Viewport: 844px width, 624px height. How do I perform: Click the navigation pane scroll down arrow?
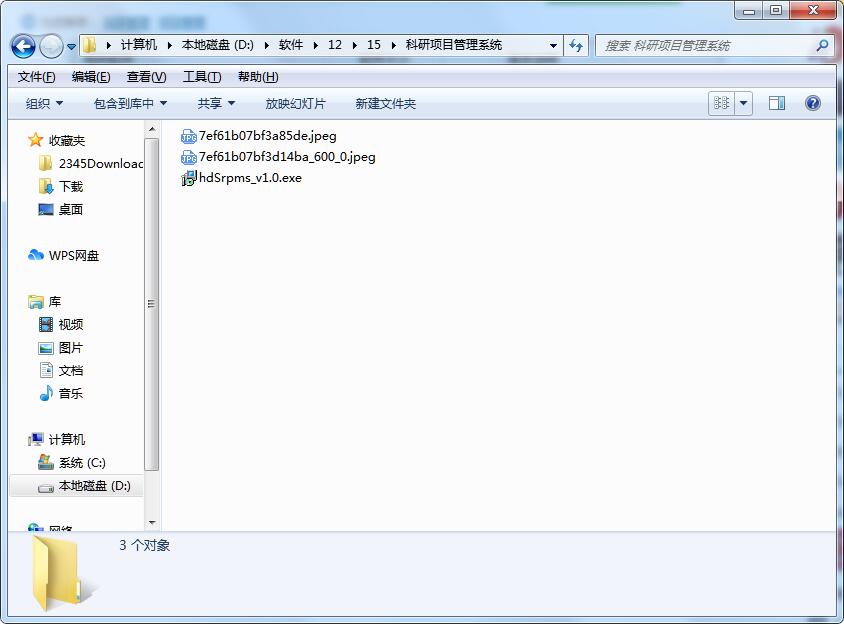click(152, 522)
